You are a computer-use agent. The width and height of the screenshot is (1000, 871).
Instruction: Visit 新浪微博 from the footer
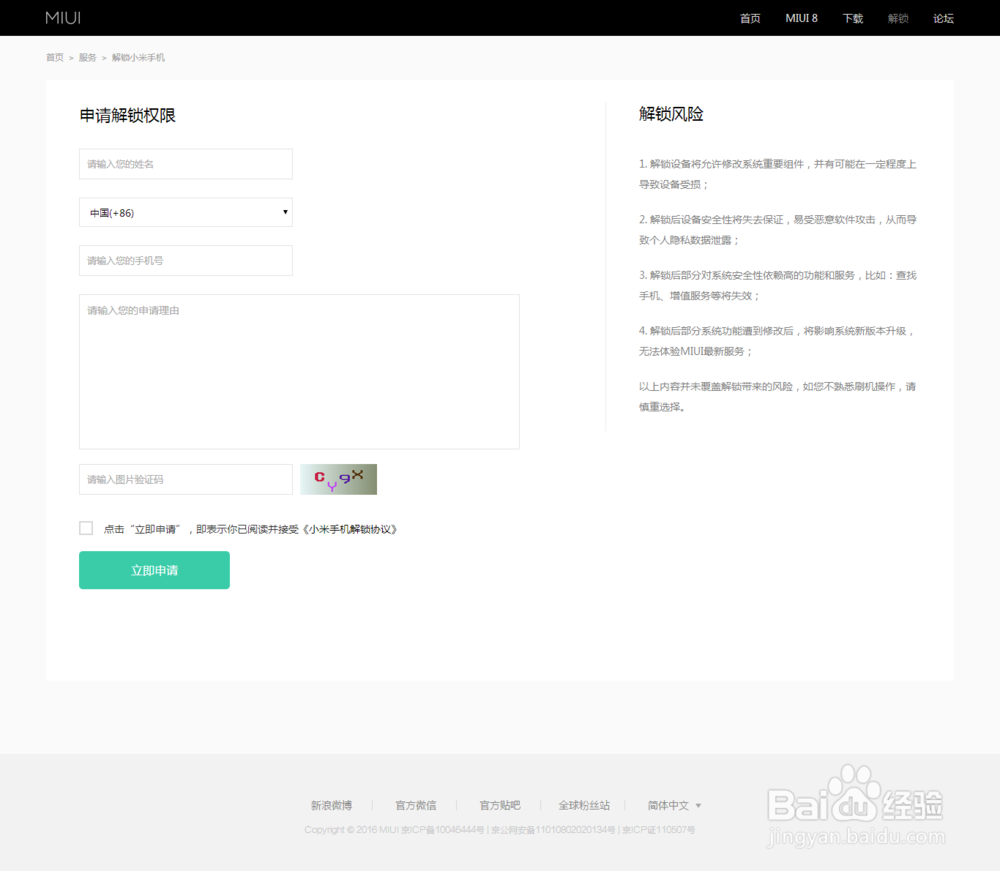coord(332,805)
